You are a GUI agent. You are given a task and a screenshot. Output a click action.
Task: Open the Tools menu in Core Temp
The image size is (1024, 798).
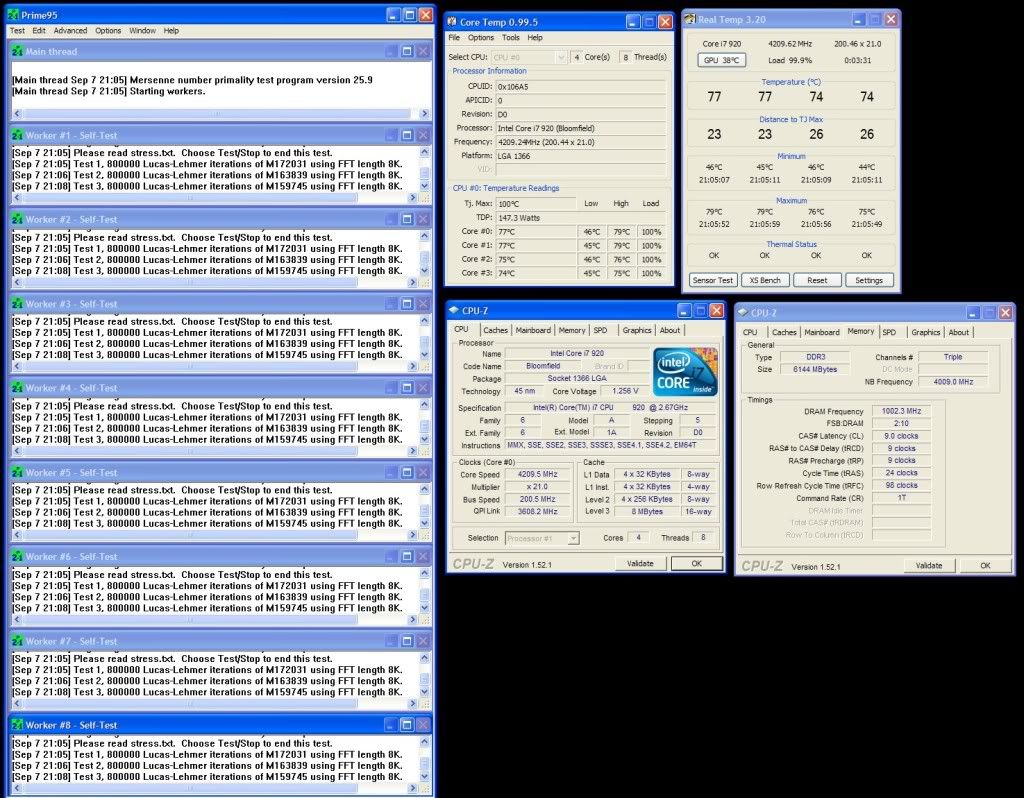coord(511,38)
